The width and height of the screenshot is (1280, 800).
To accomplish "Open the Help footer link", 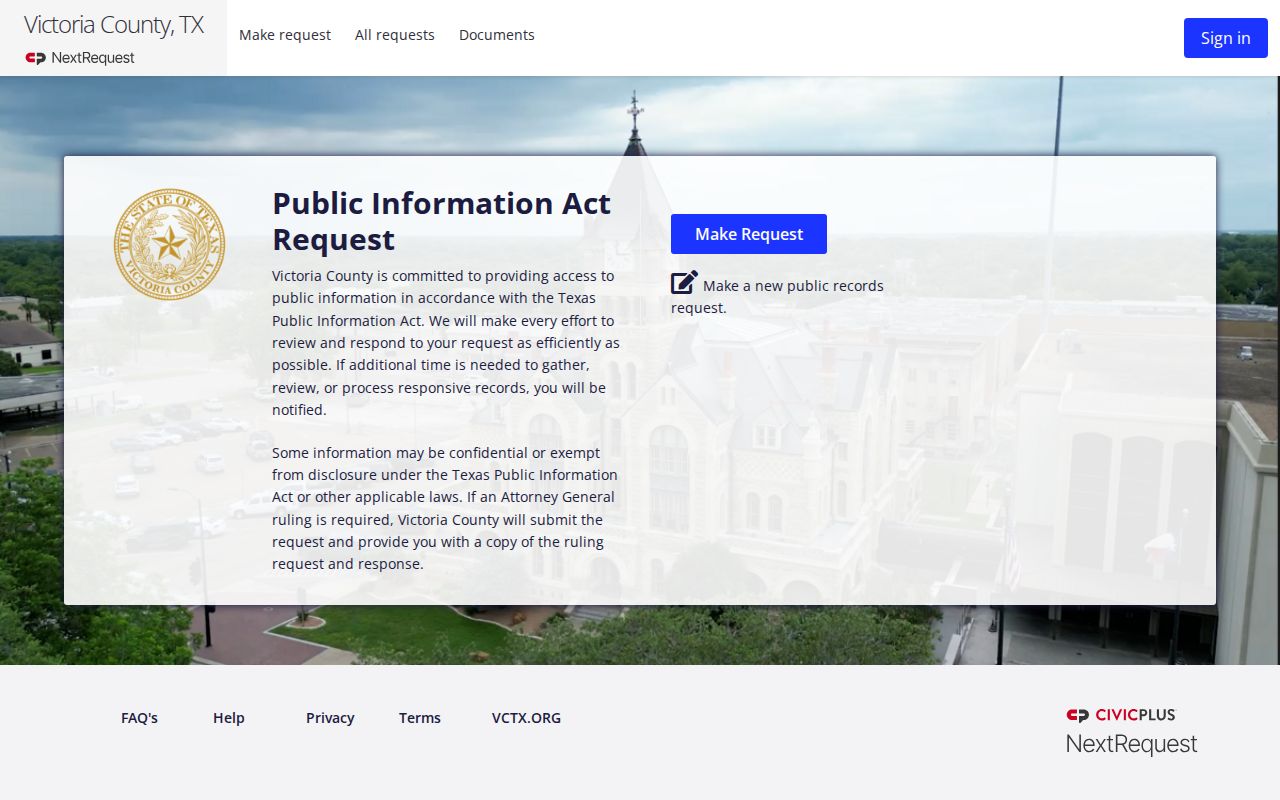I will (229, 718).
